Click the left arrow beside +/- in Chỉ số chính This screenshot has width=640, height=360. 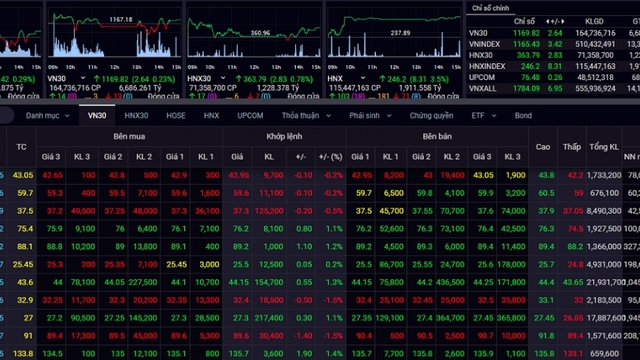pos(548,21)
